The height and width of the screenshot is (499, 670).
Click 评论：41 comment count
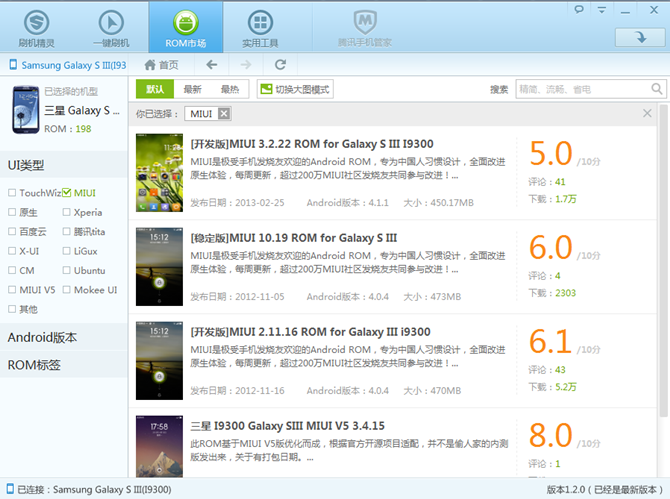547,182
